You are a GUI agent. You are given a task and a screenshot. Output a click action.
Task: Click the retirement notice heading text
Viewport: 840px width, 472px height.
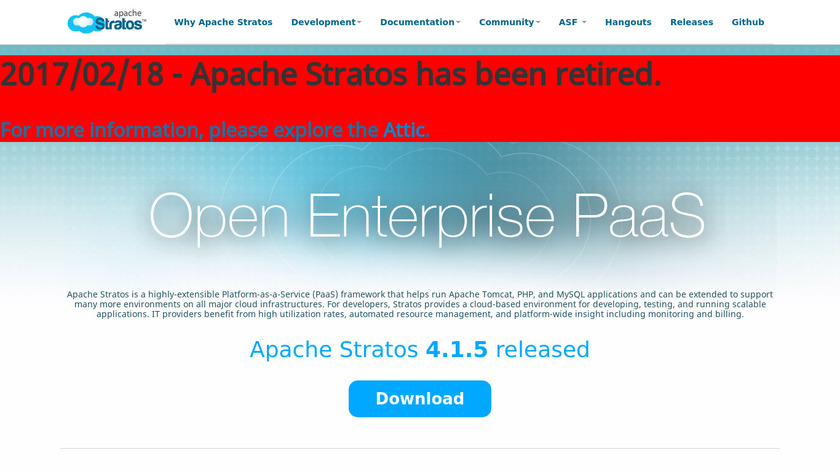[331, 74]
